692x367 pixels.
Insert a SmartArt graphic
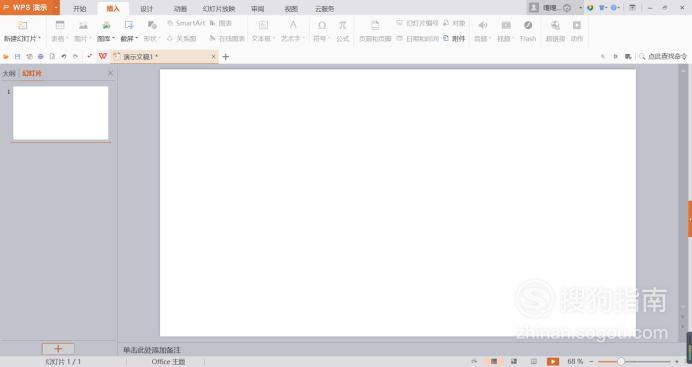pyautogui.click(x=187, y=23)
